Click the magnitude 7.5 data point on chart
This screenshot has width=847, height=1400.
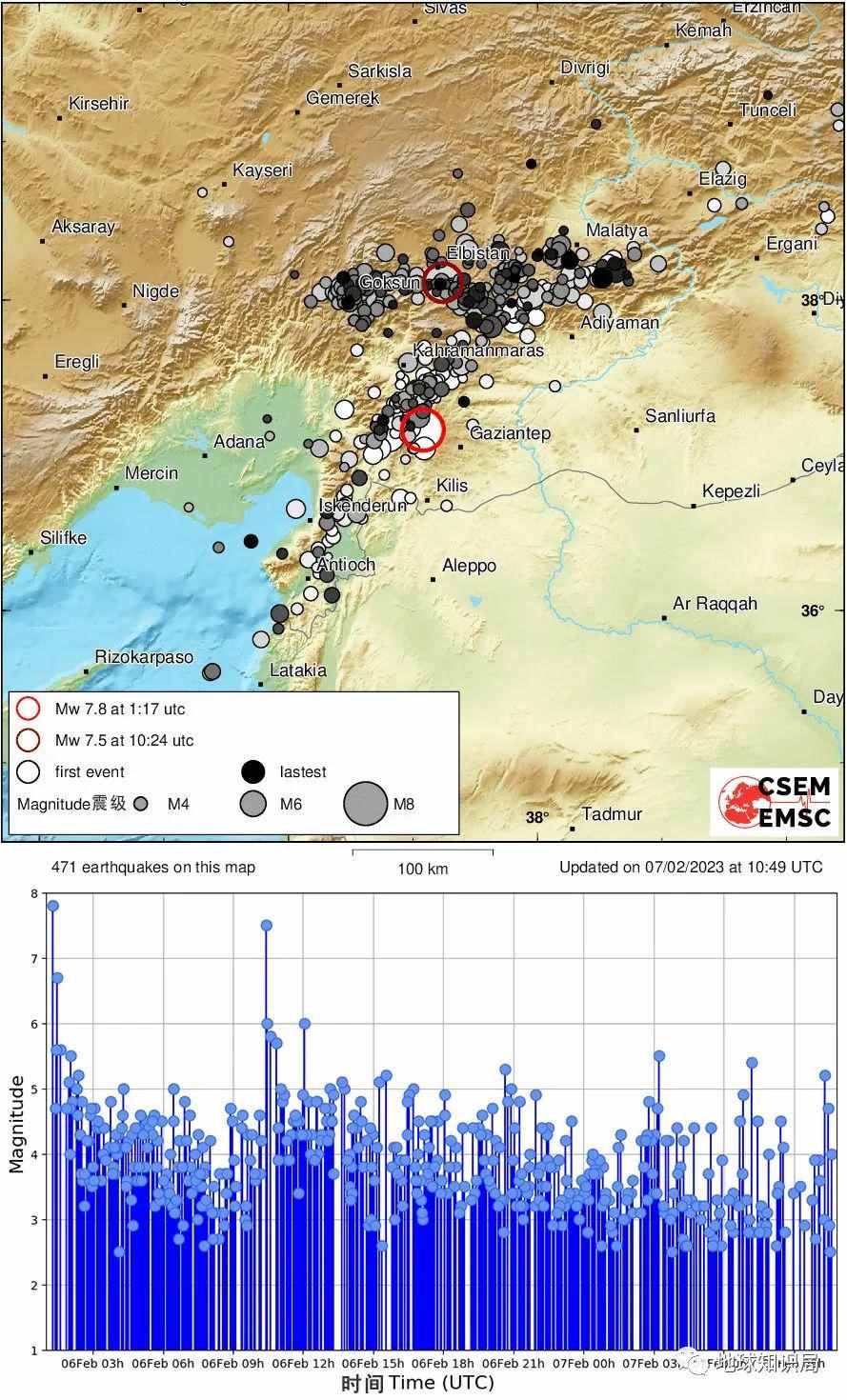pos(267,925)
